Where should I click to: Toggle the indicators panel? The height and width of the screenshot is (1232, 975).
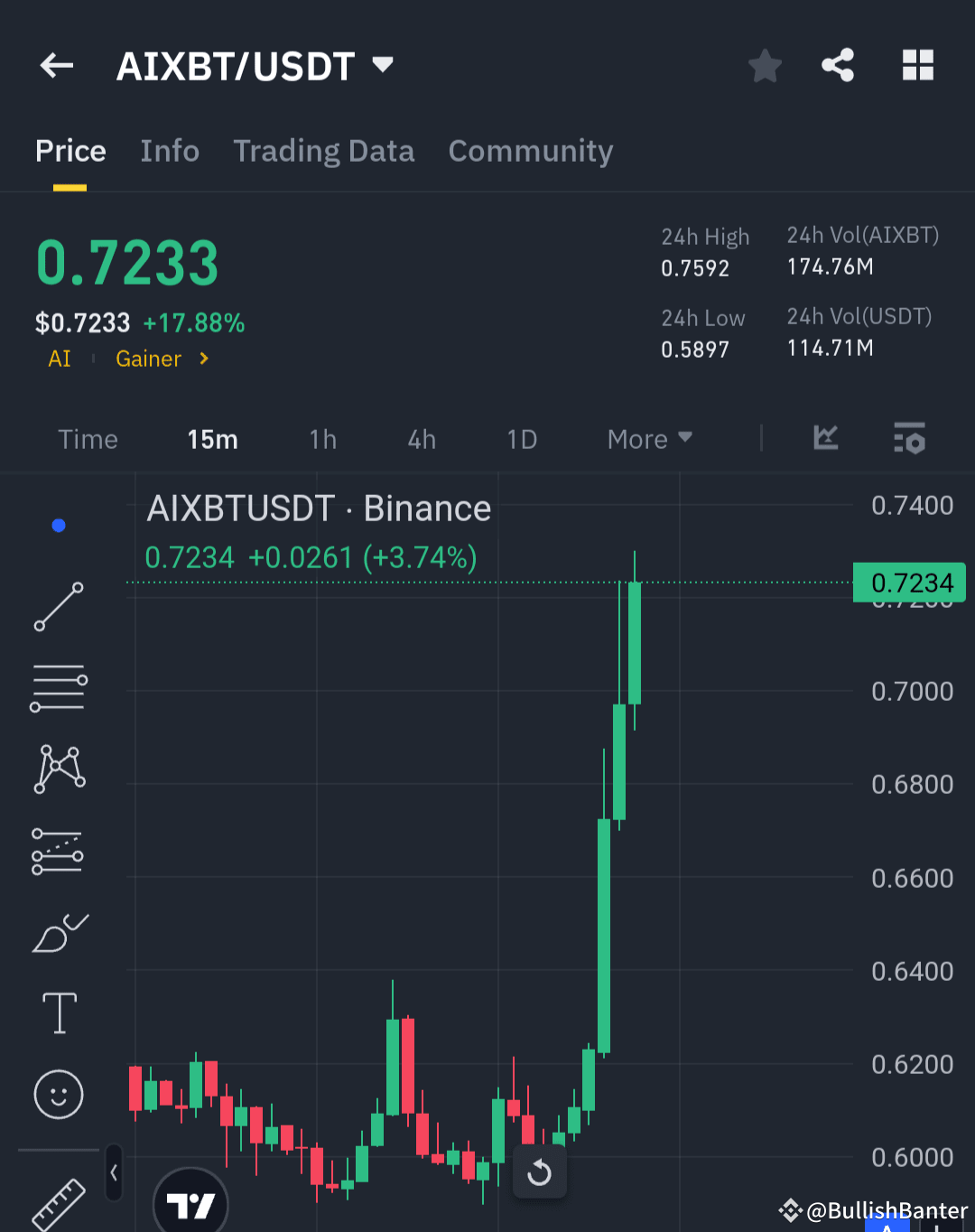(909, 439)
